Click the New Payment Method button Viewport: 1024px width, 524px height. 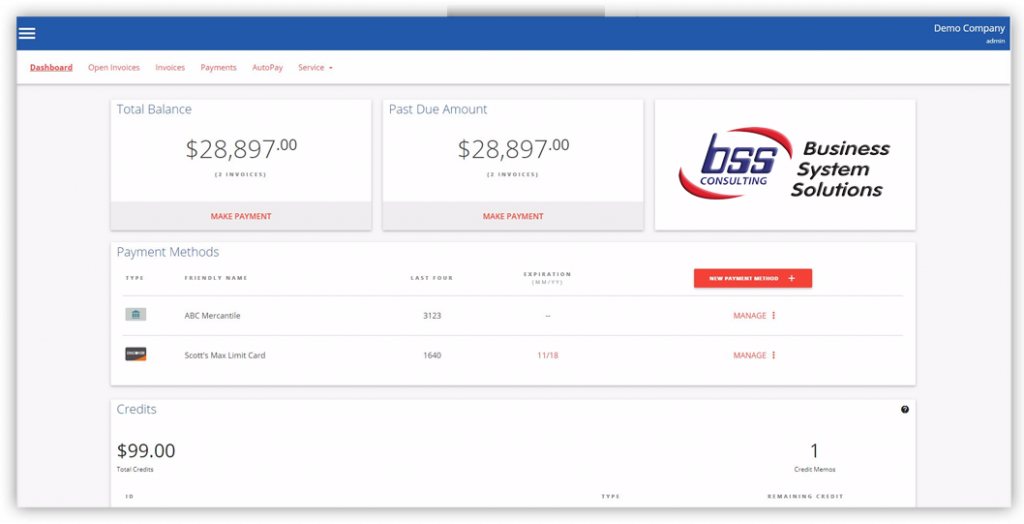752,278
